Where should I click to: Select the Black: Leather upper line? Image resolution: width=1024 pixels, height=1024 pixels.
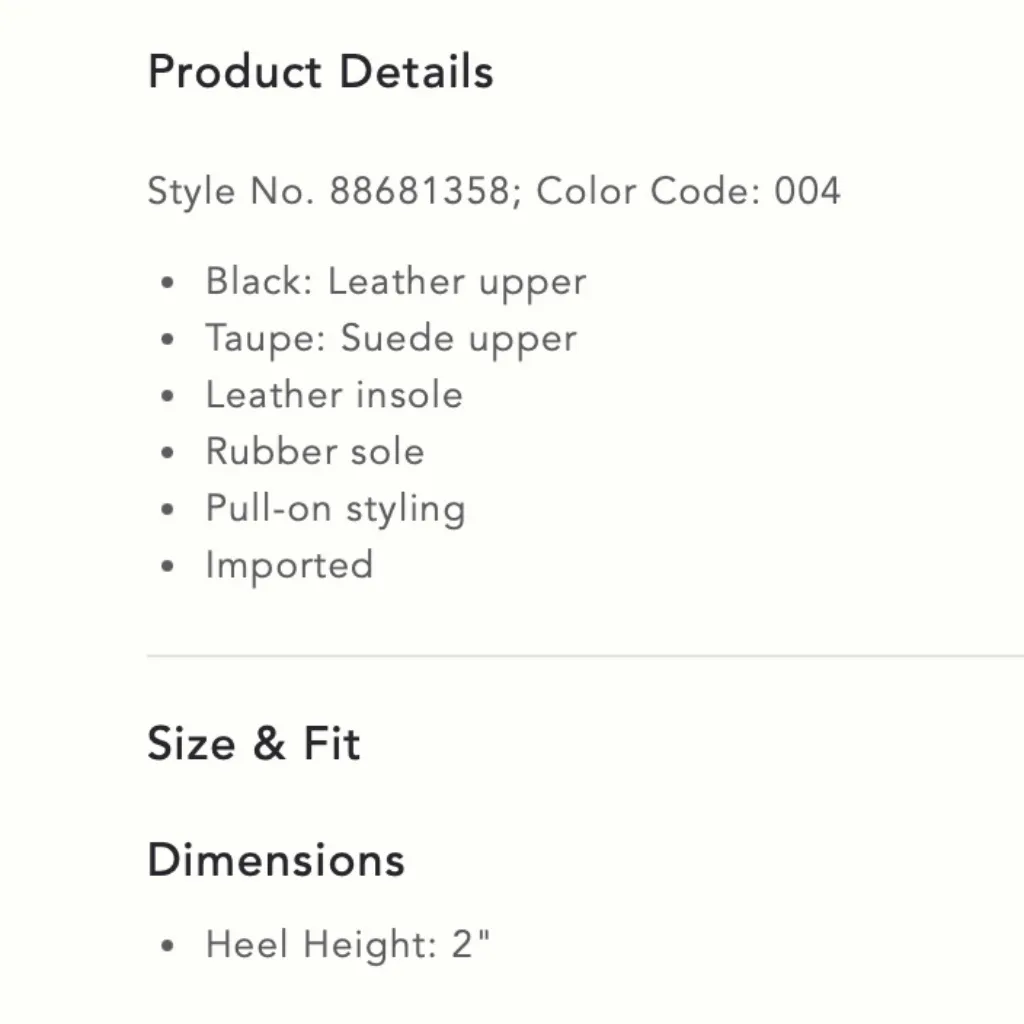coord(396,282)
